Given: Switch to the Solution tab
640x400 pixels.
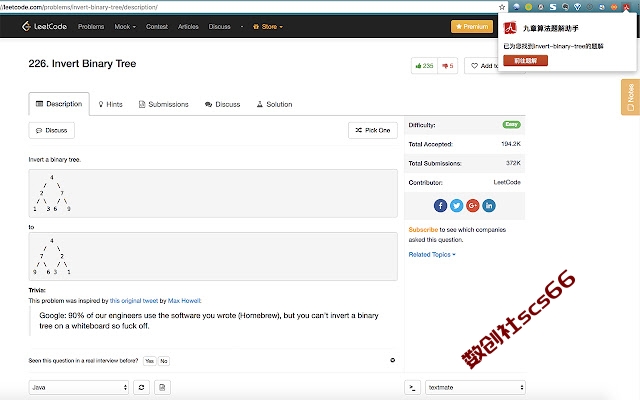Looking at the screenshot, I should pos(274,104).
